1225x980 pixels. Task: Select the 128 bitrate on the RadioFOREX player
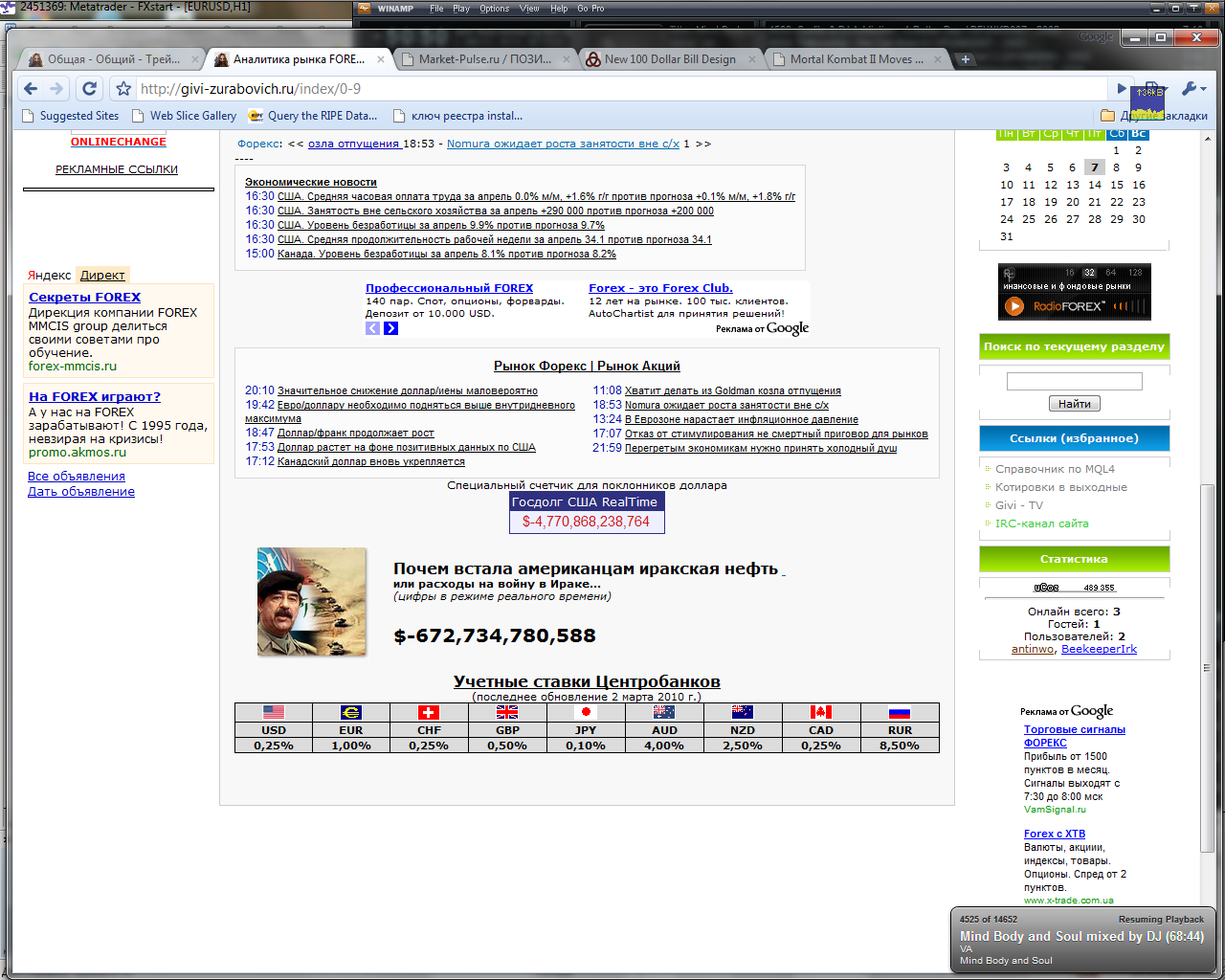1135,273
